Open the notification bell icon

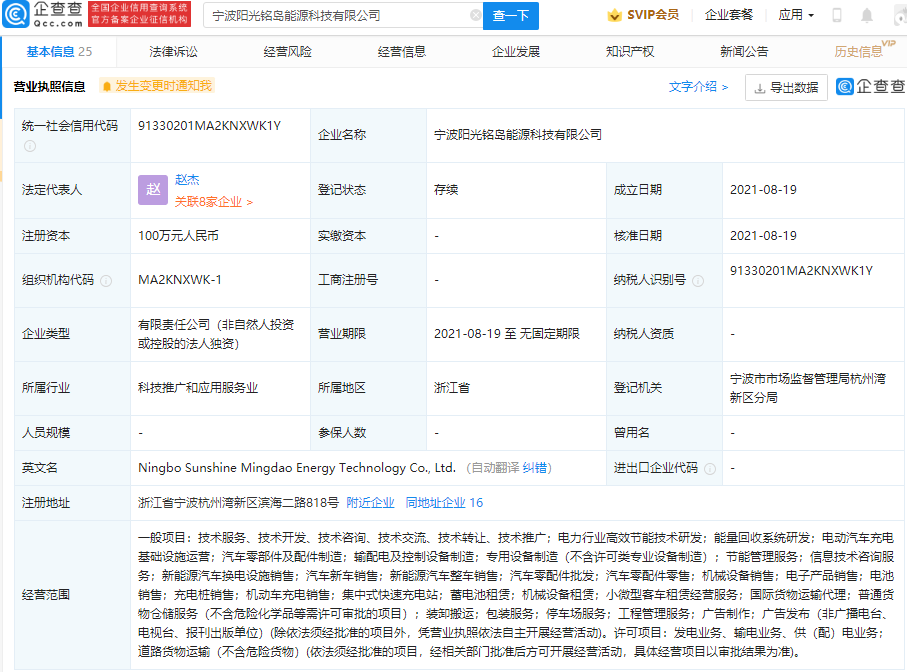(865, 14)
